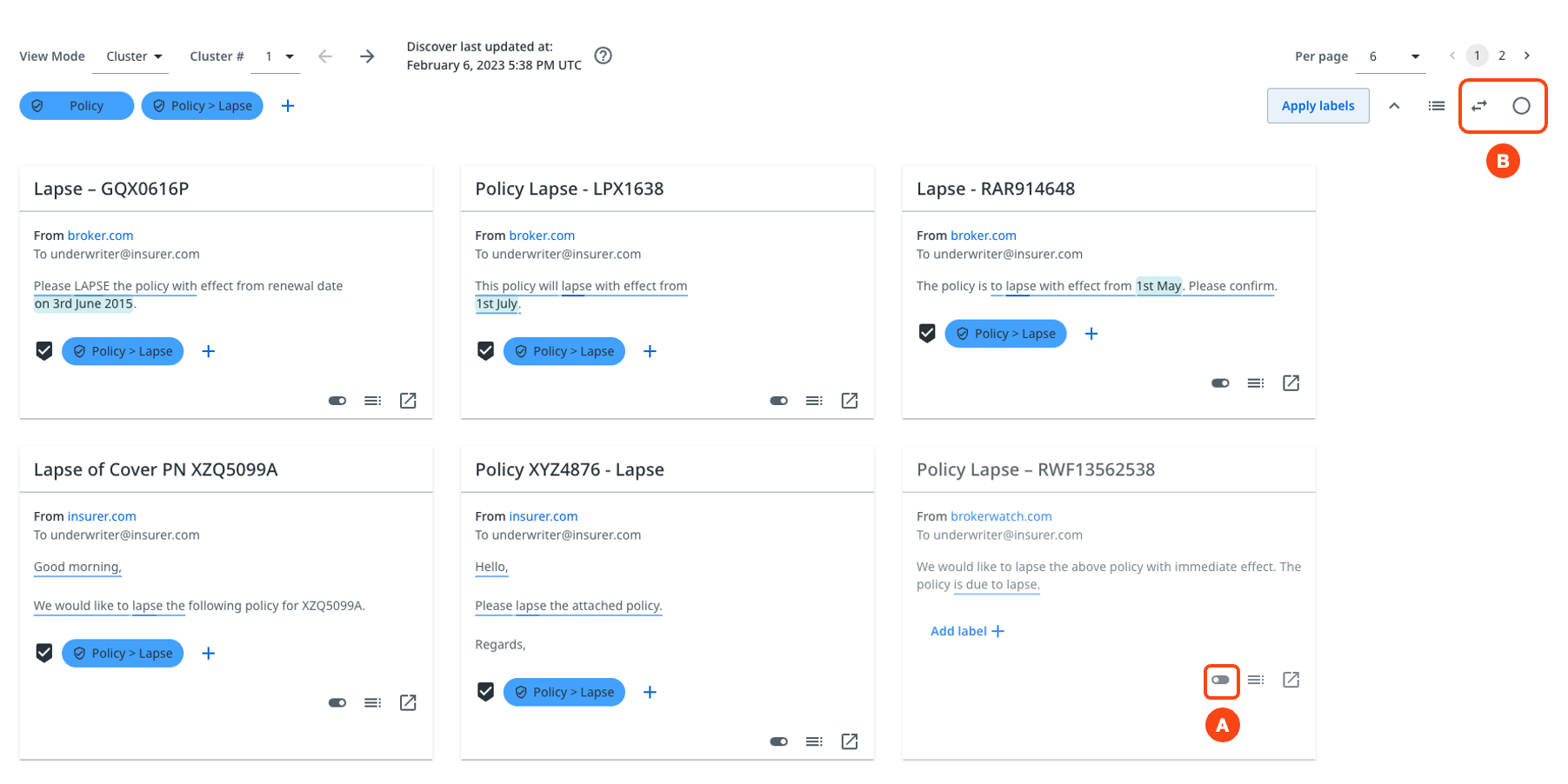Open list view icon beside Apply labels
The image size is (1568, 784).
pyautogui.click(x=1437, y=106)
